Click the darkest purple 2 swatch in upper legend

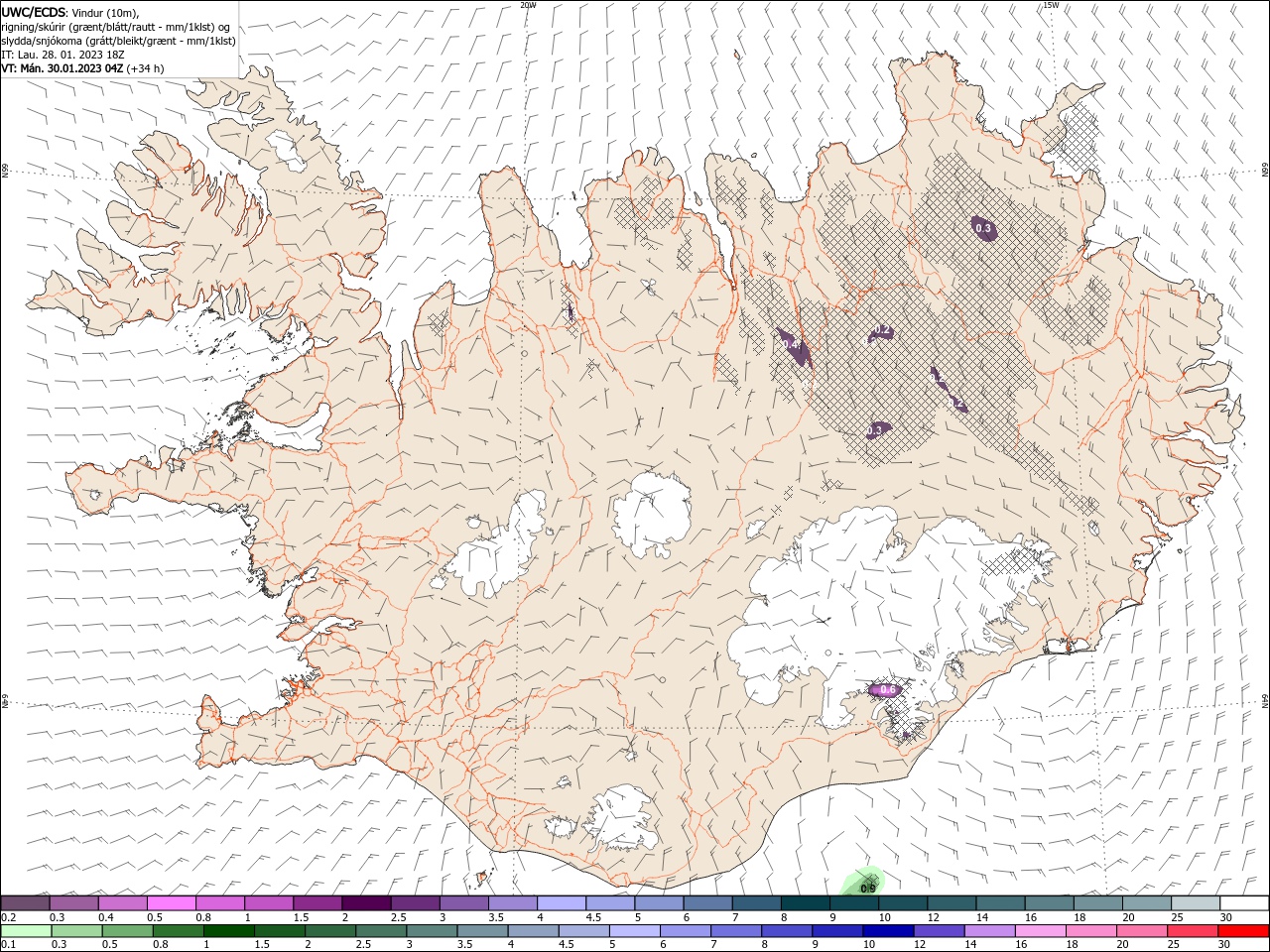(366, 903)
